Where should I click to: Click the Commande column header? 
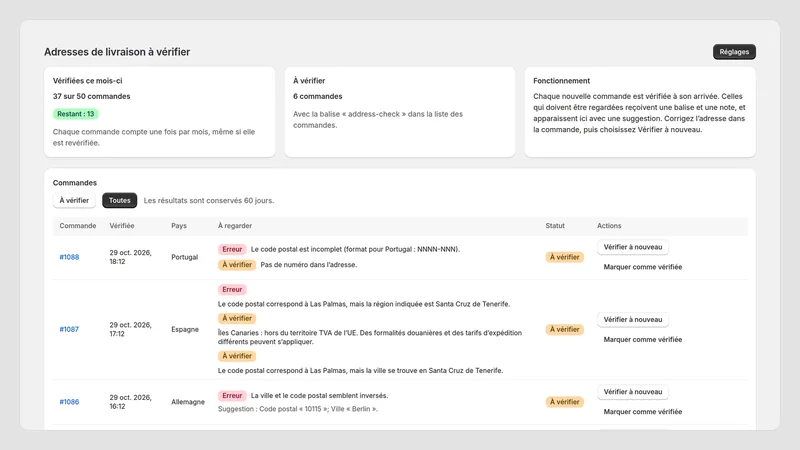click(78, 226)
